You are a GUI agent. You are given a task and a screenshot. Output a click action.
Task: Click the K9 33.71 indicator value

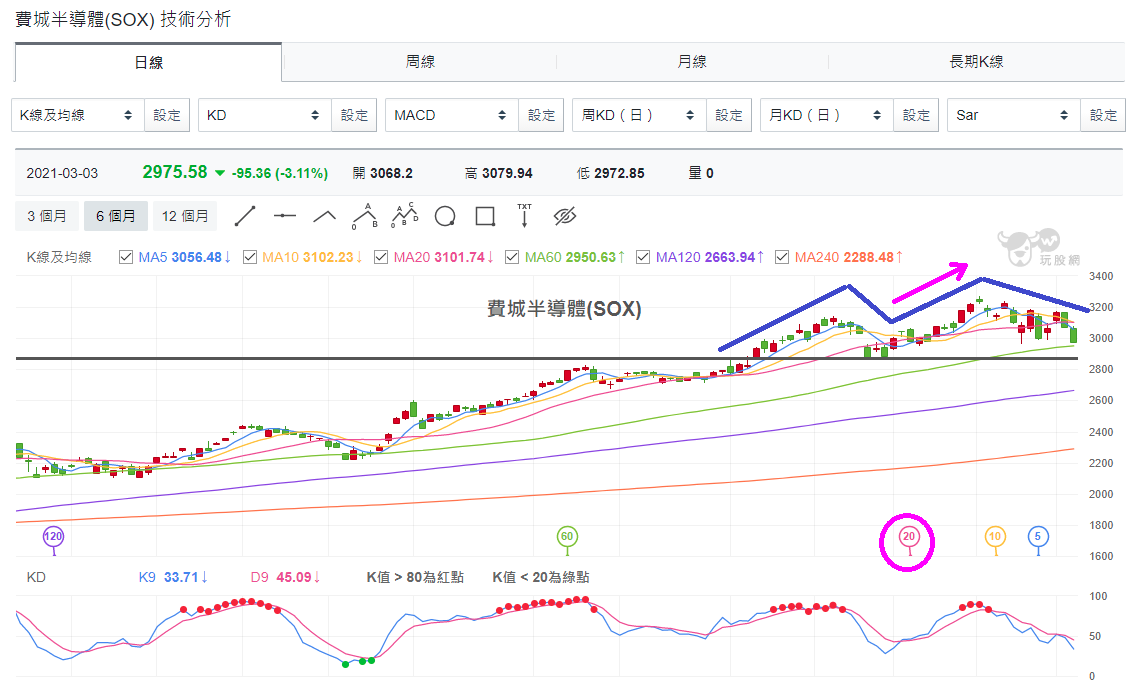(x=173, y=577)
